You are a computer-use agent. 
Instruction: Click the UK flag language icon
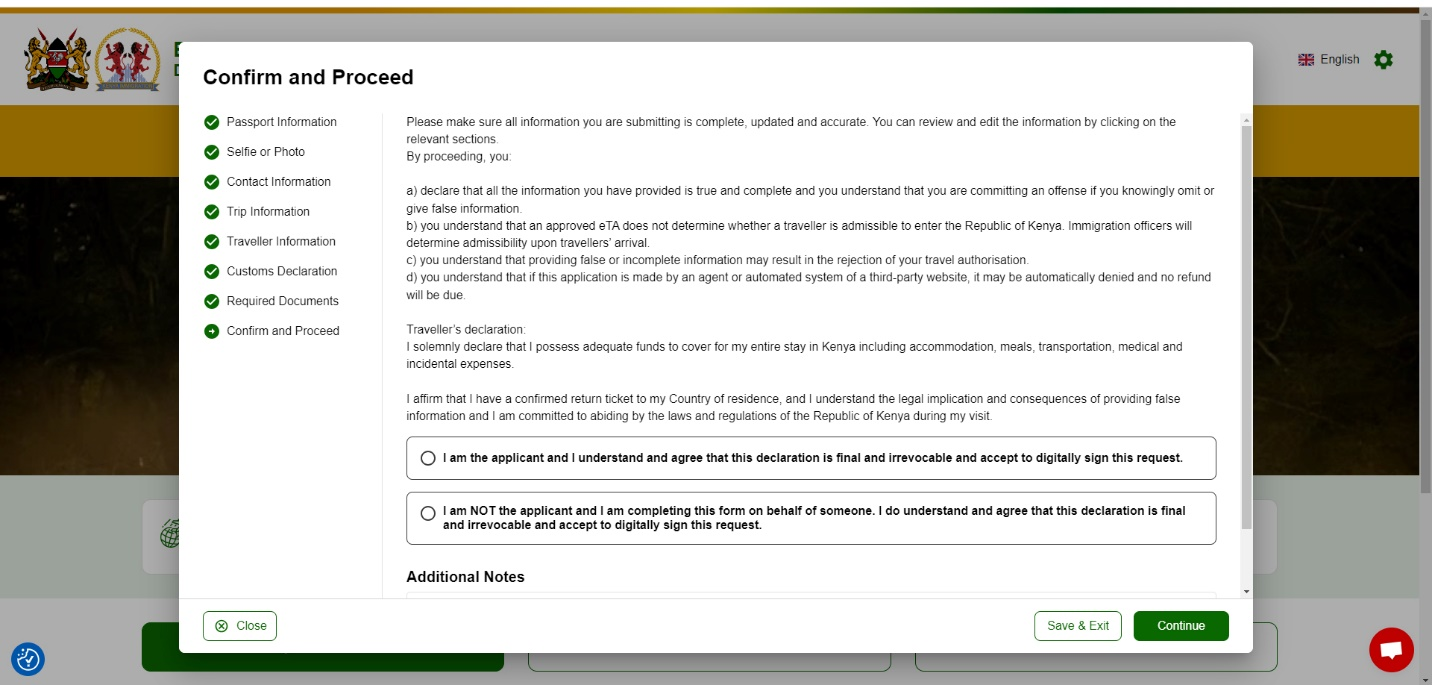tap(1306, 60)
